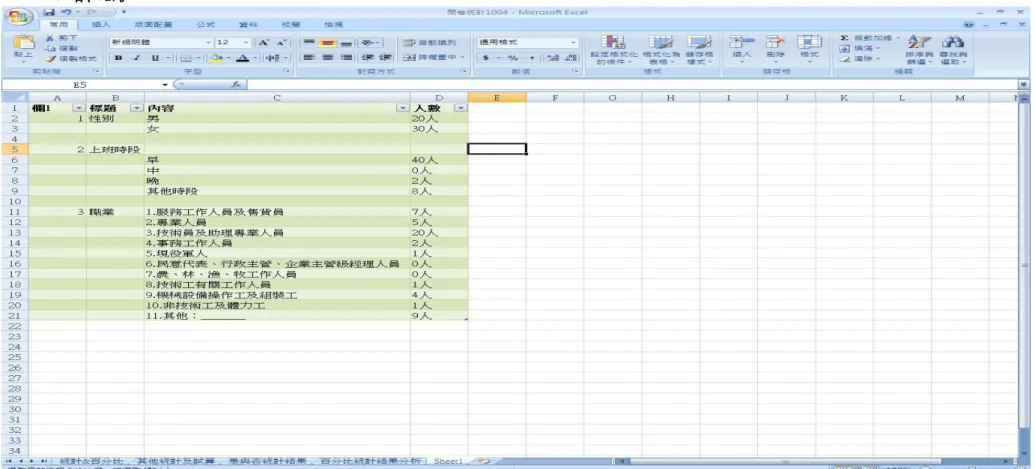Click 自動加總 AutoSum

coord(867,39)
